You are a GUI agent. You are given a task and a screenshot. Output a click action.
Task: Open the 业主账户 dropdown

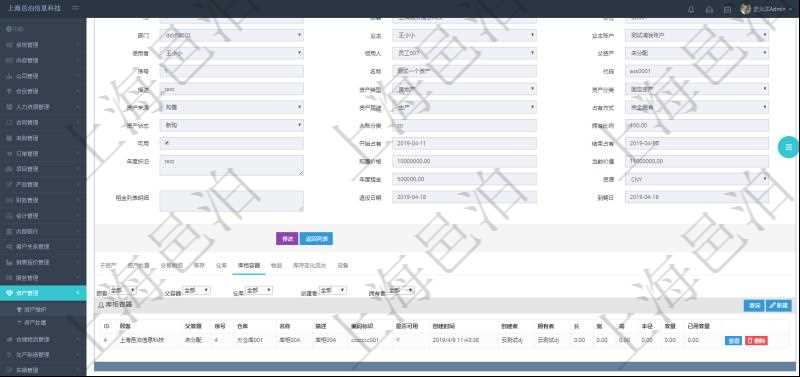tap(697, 35)
